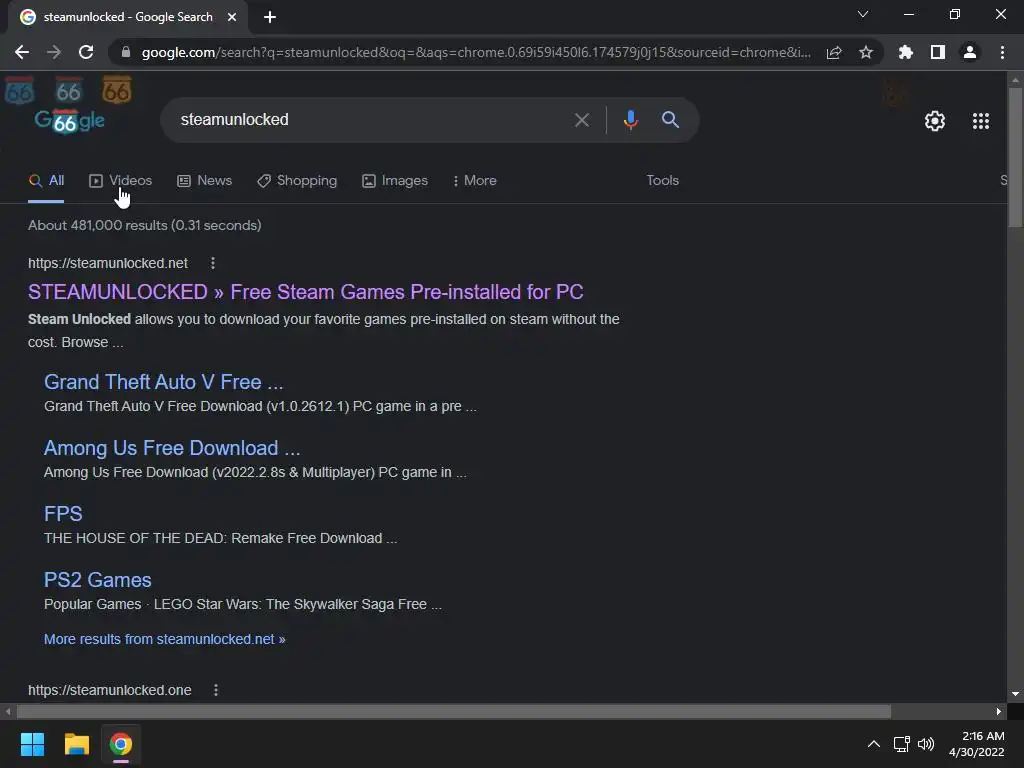Screen dimensions: 1024x768
Task: Bookmark this page with the star icon
Action: click(x=866, y=52)
